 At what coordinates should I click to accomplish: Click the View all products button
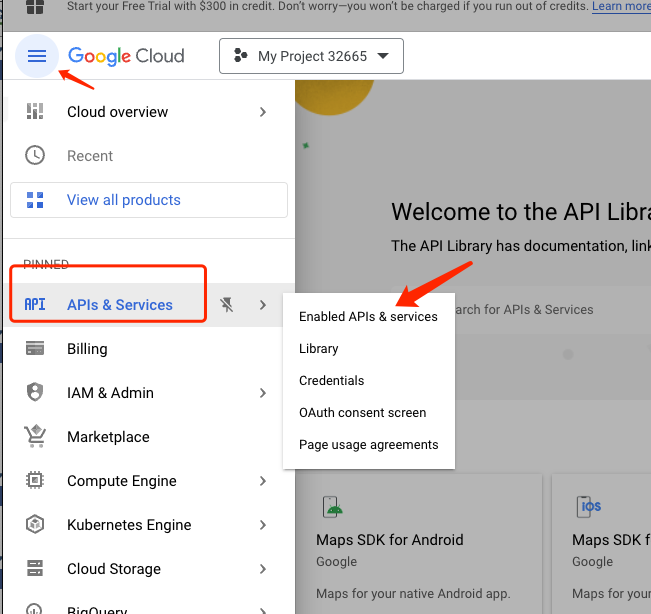pyautogui.click(x=149, y=200)
